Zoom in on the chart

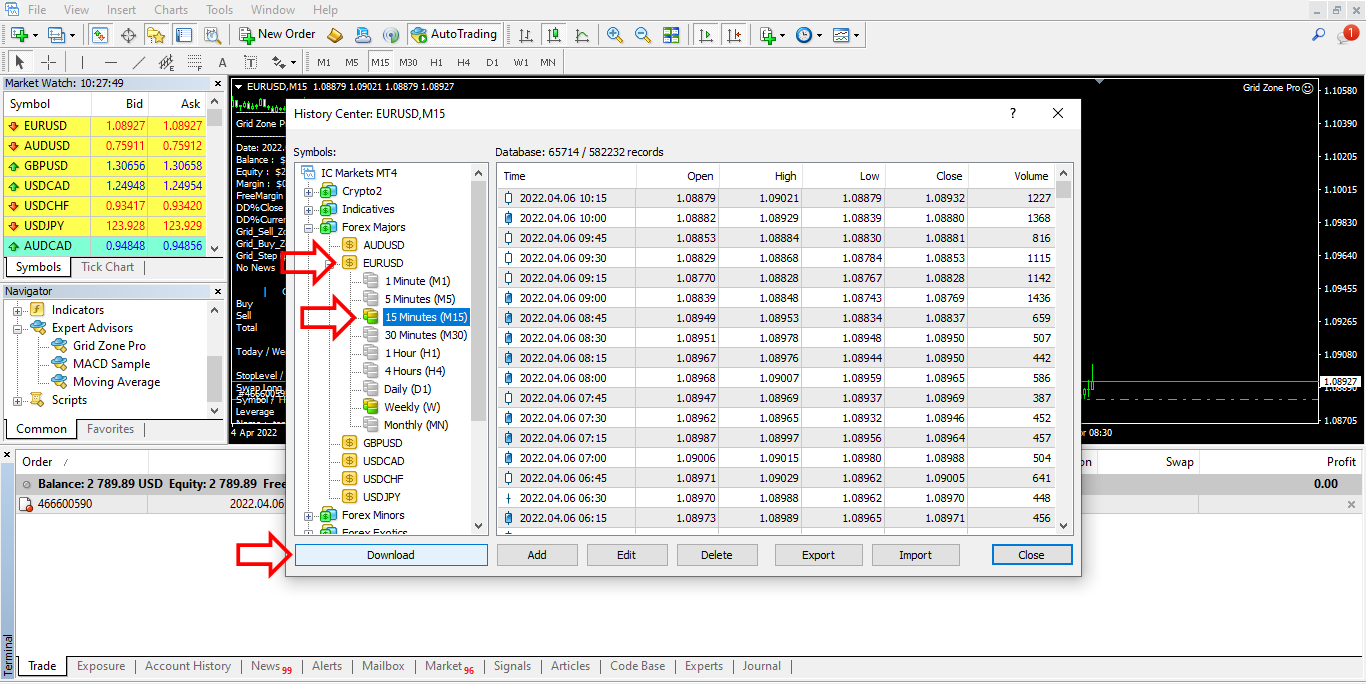coord(615,34)
